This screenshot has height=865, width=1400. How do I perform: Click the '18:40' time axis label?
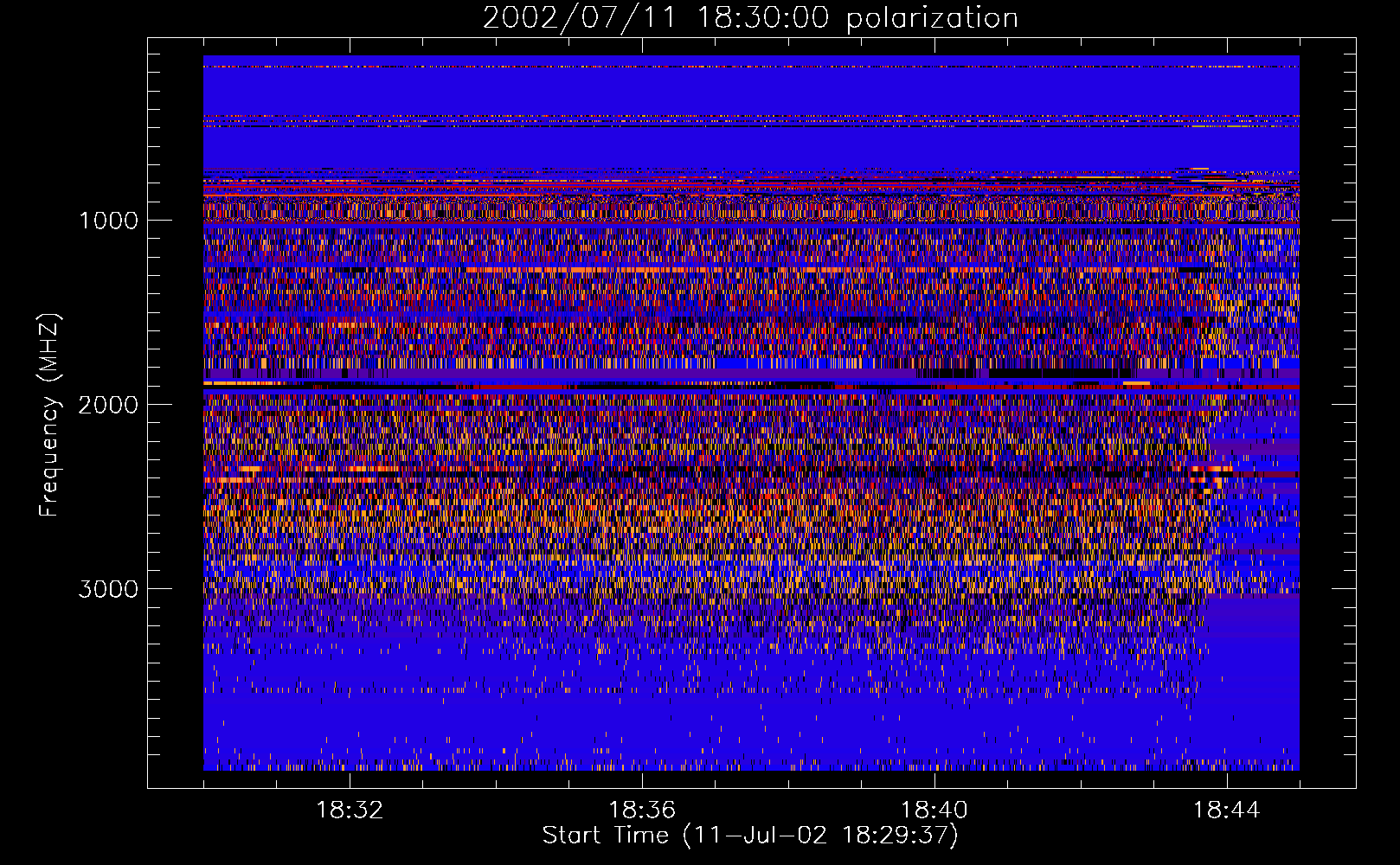click(934, 811)
